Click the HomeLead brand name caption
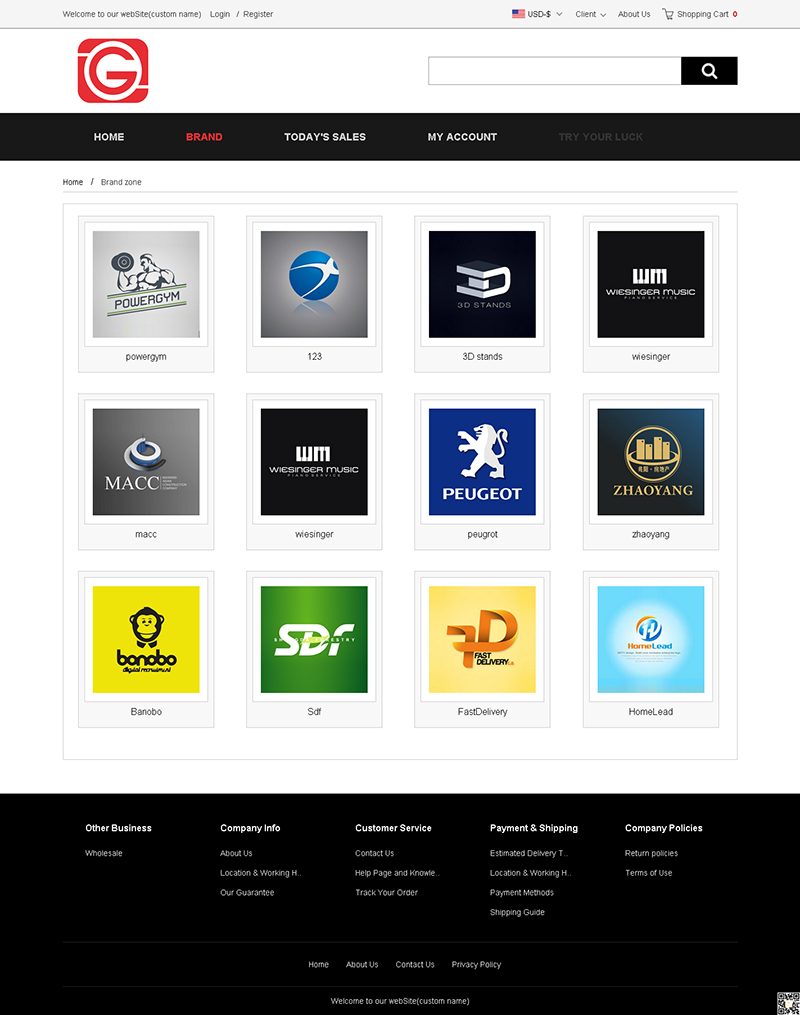 point(650,711)
